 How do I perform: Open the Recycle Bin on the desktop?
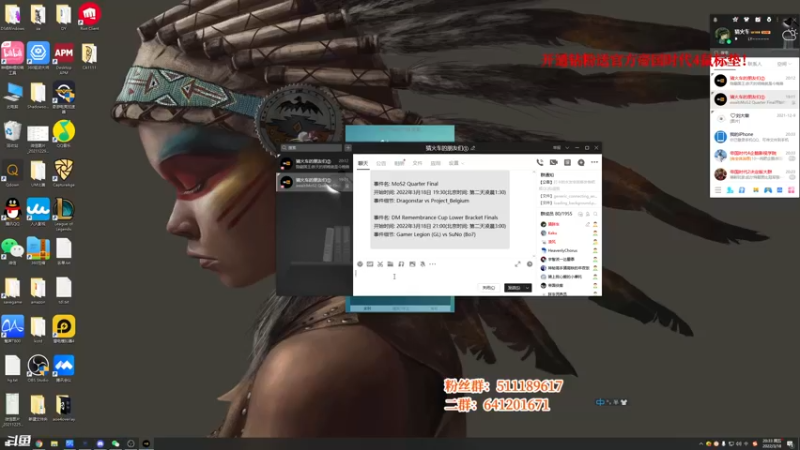pyautogui.click(x=12, y=134)
